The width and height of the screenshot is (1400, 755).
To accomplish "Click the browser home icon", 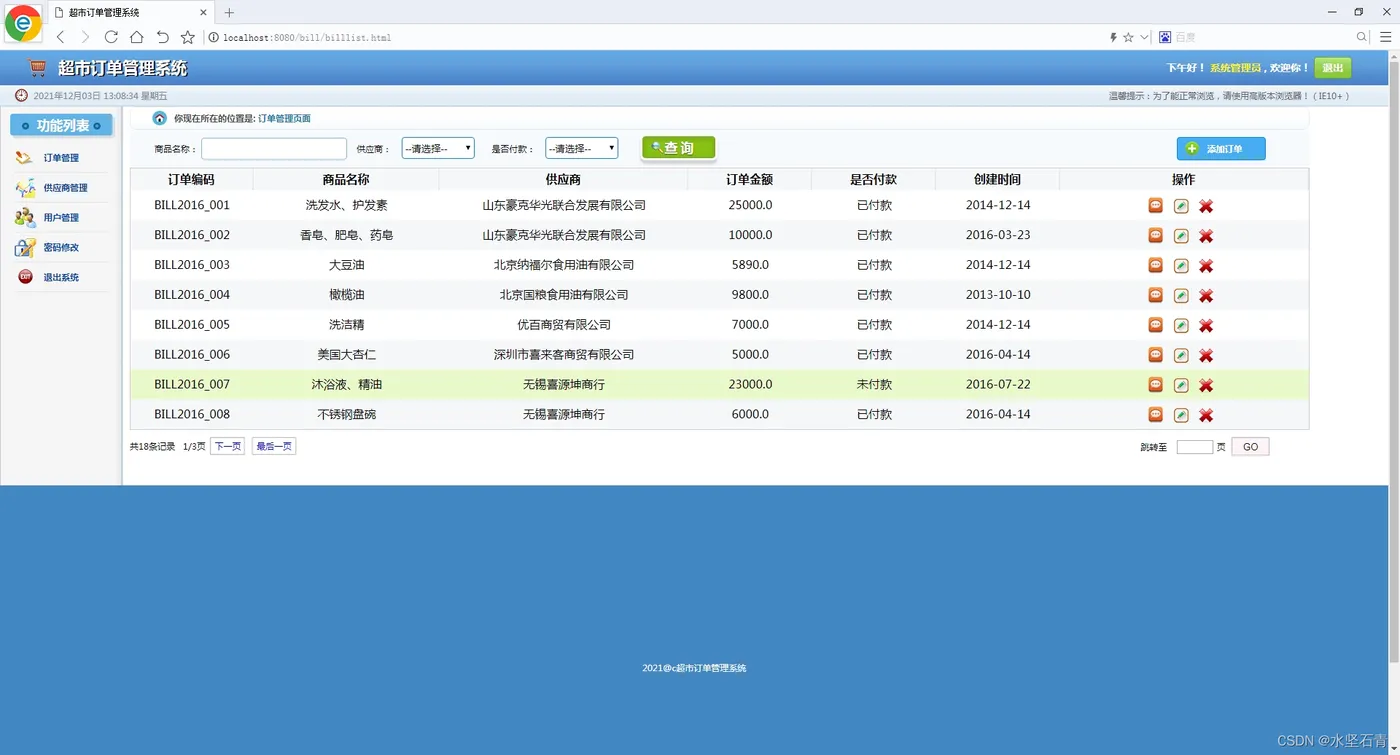I will pyautogui.click(x=137, y=37).
